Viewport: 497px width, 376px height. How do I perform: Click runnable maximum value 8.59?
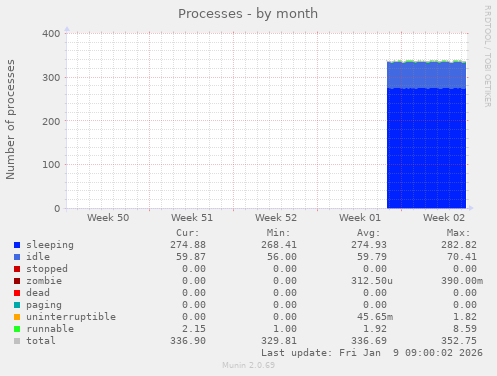pyautogui.click(x=465, y=329)
